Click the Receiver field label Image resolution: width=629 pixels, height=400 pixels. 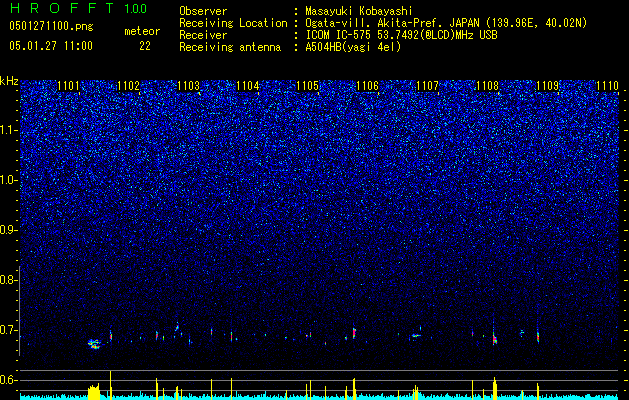[203, 35]
